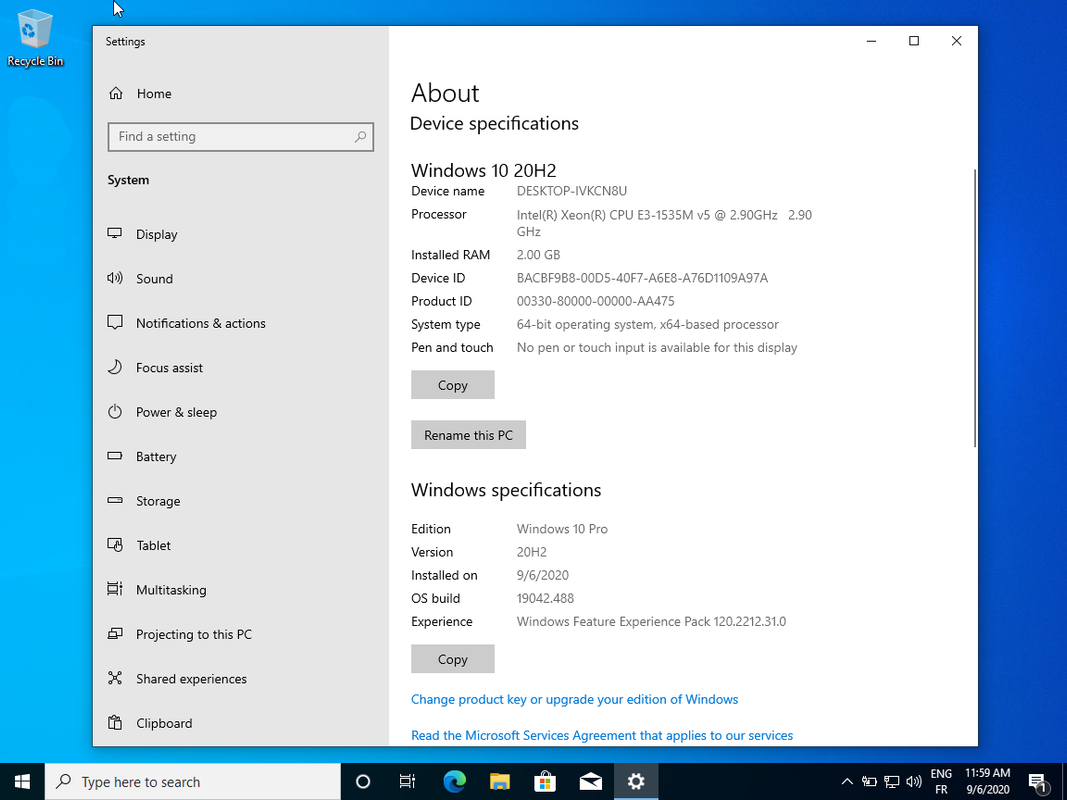This screenshot has height=800, width=1067.
Task: Open the Action Center notification icon
Action: click(x=1038, y=782)
